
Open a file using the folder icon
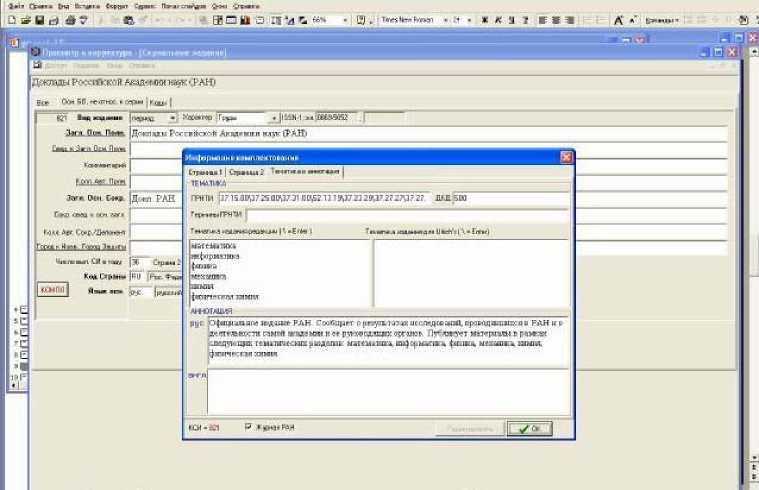[26, 20]
